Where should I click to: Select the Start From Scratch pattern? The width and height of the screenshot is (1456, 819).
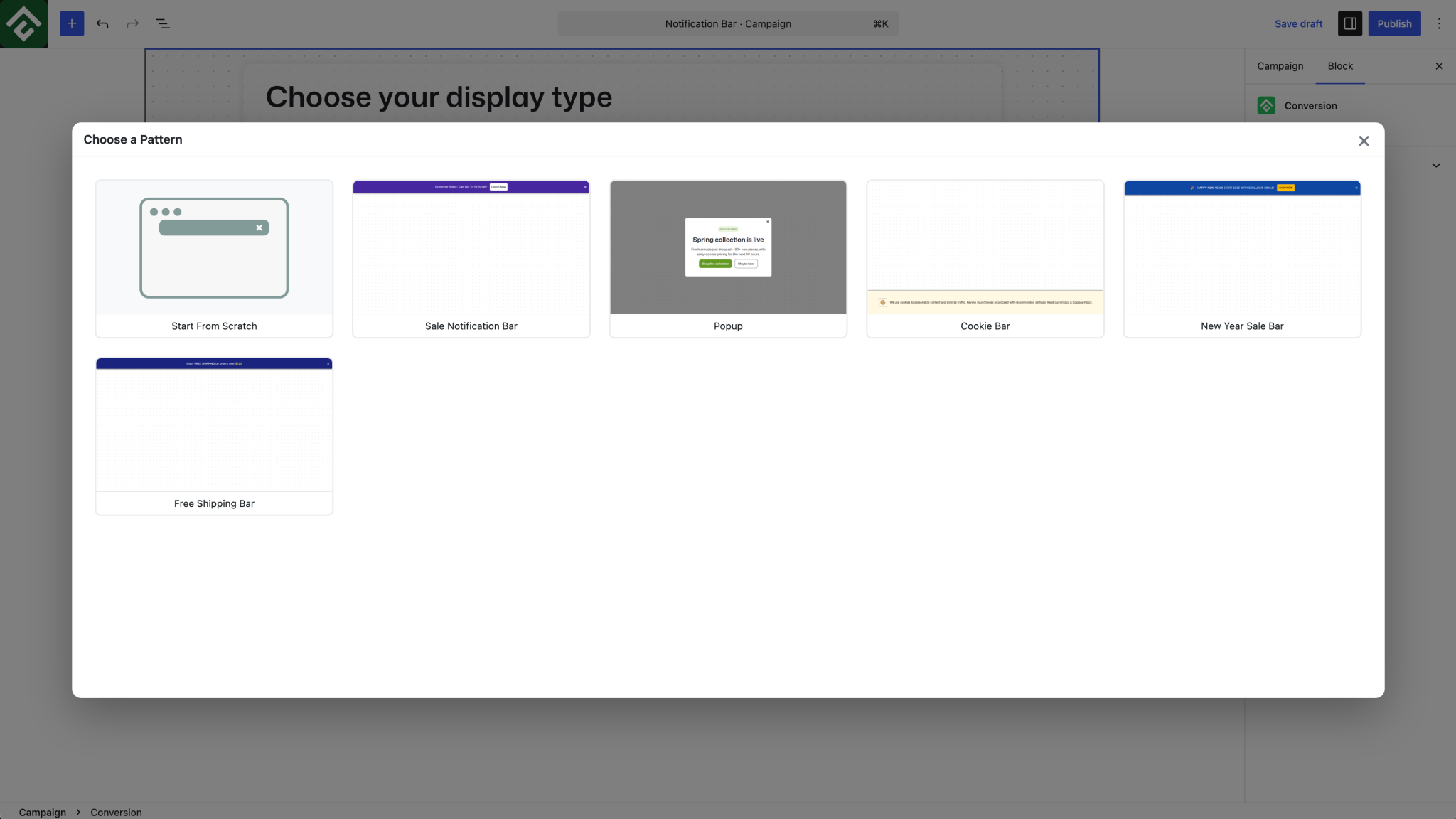pos(214,258)
